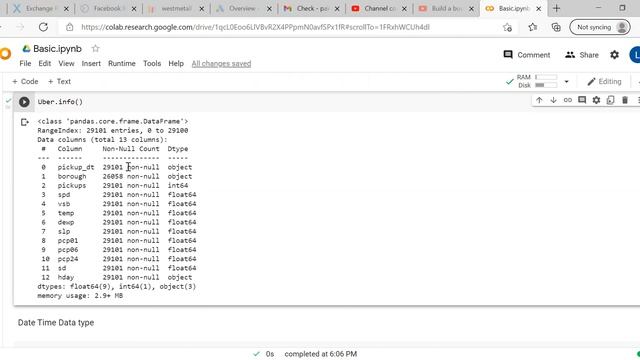This screenshot has width=640, height=360.
Task: Close the Basic.ipynb browser tab
Action: point(538,9)
